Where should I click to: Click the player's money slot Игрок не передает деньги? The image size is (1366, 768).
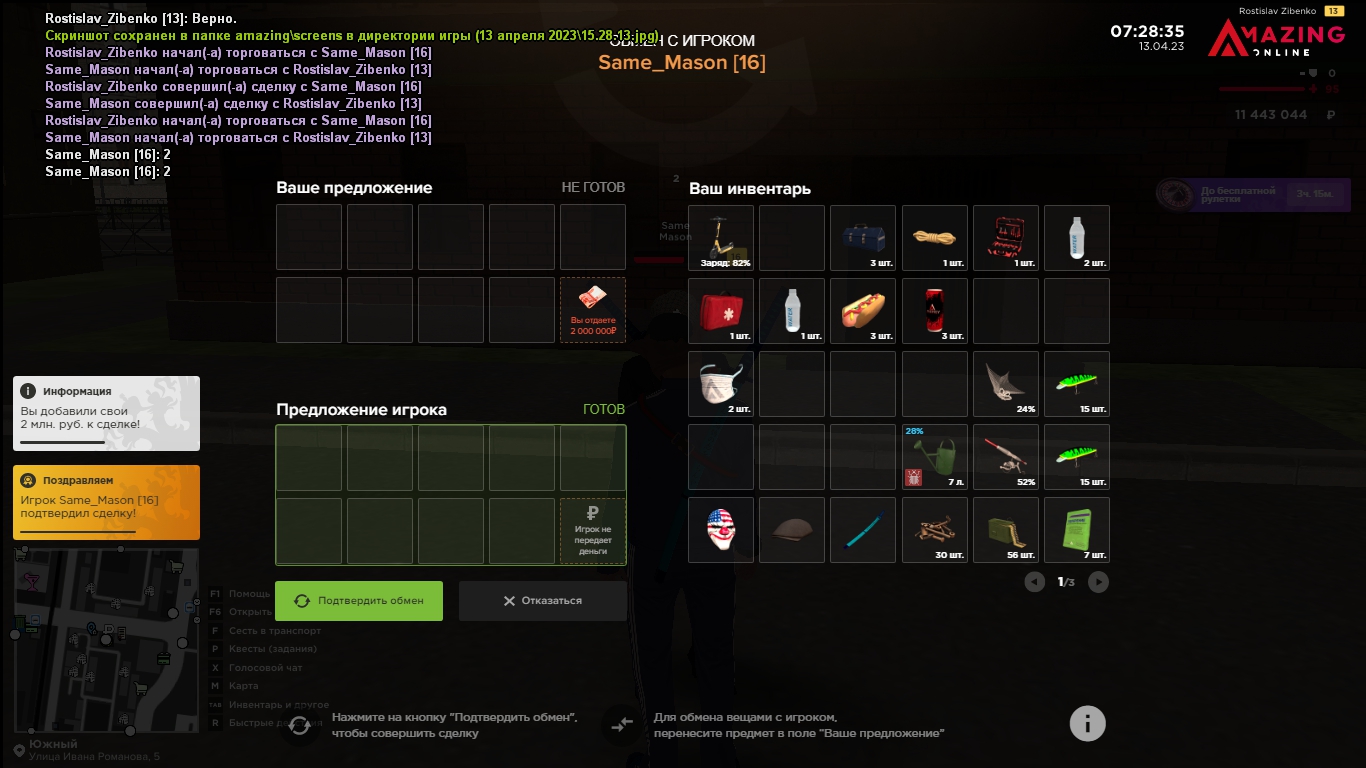coord(593,531)
